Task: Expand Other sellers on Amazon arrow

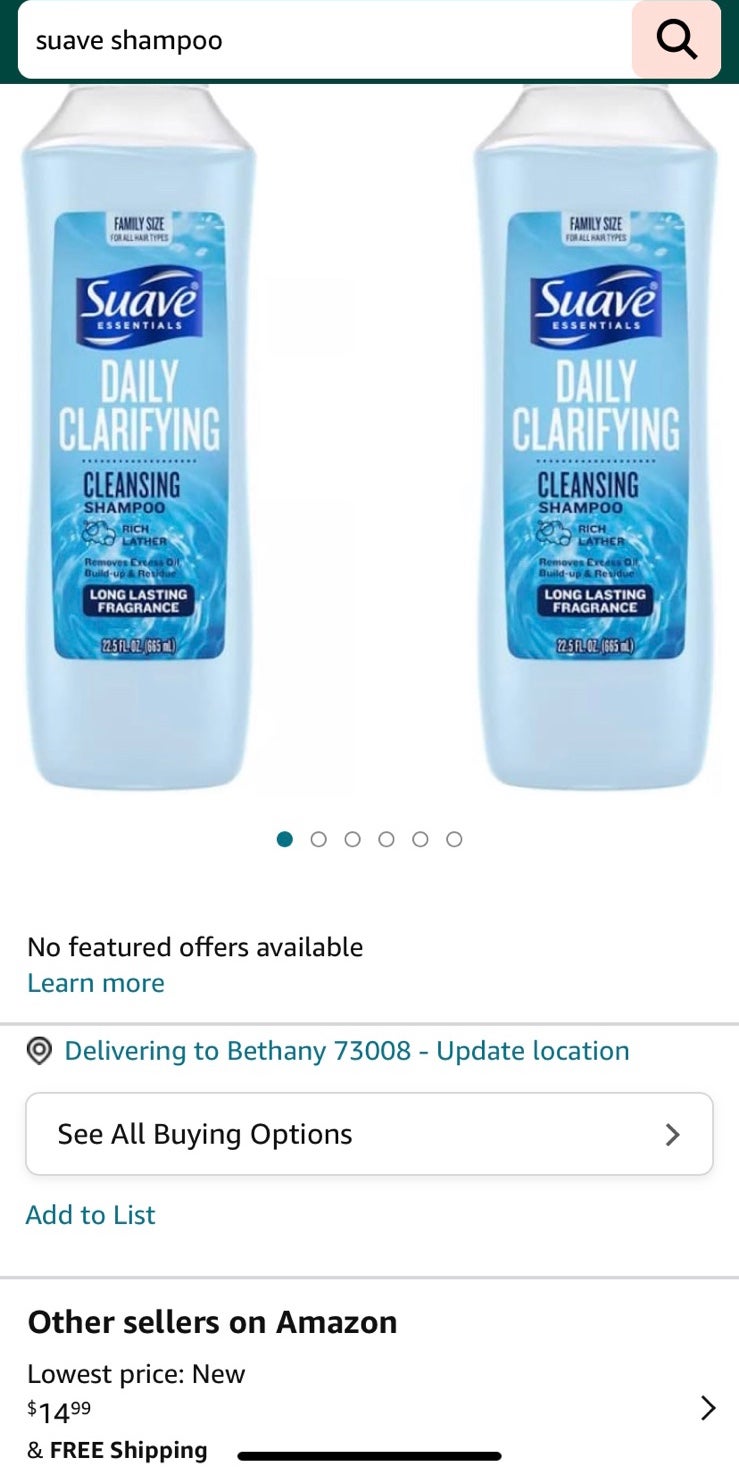Action: pos(708,1408)
